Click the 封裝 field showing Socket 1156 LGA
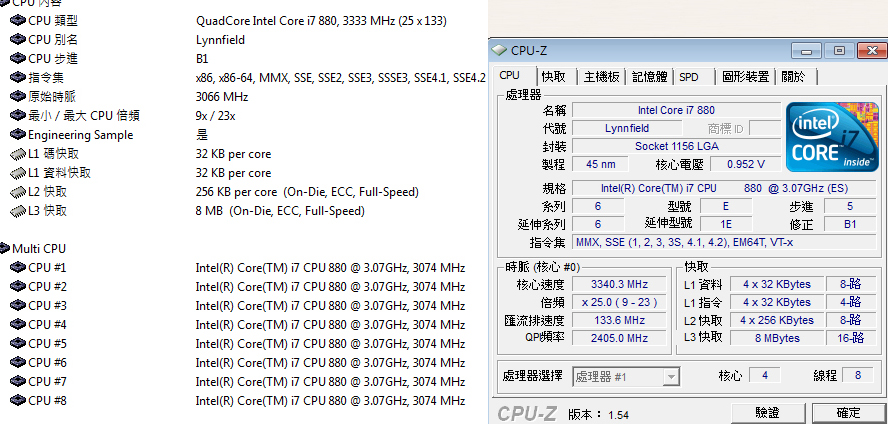Image resolution: width=888 pixels, height=424 pixels. click(x=676, y=146)
